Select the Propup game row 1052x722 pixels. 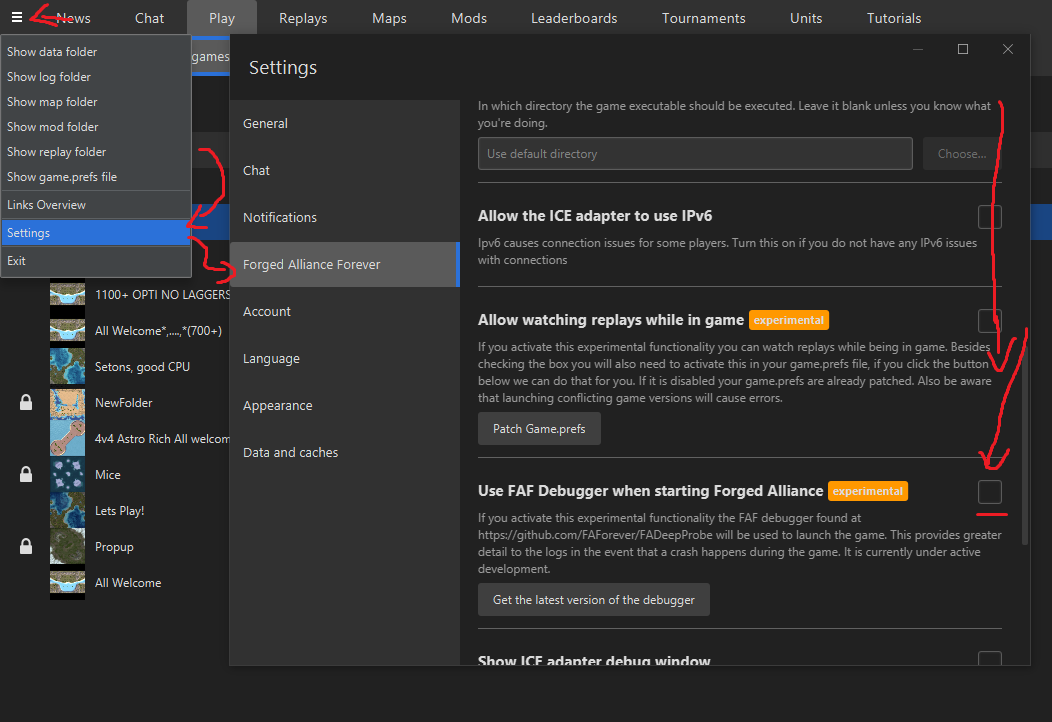pyautogui.click(x=115, y=546)
